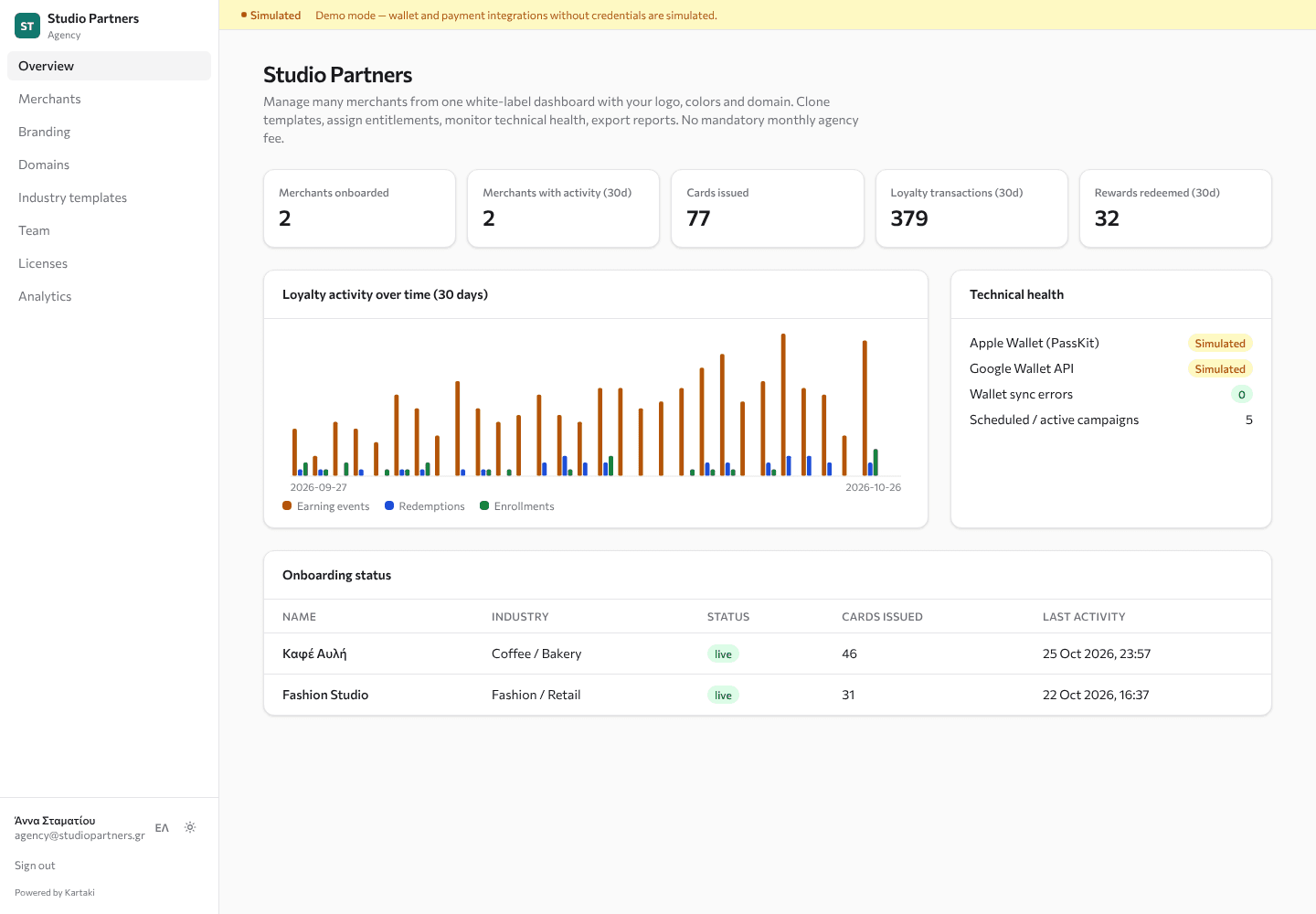The width and height of the screenshot is (1316, 914).
Task: Open the Καφέ Αυλή merchant row
Action: (x=768, y=654)
